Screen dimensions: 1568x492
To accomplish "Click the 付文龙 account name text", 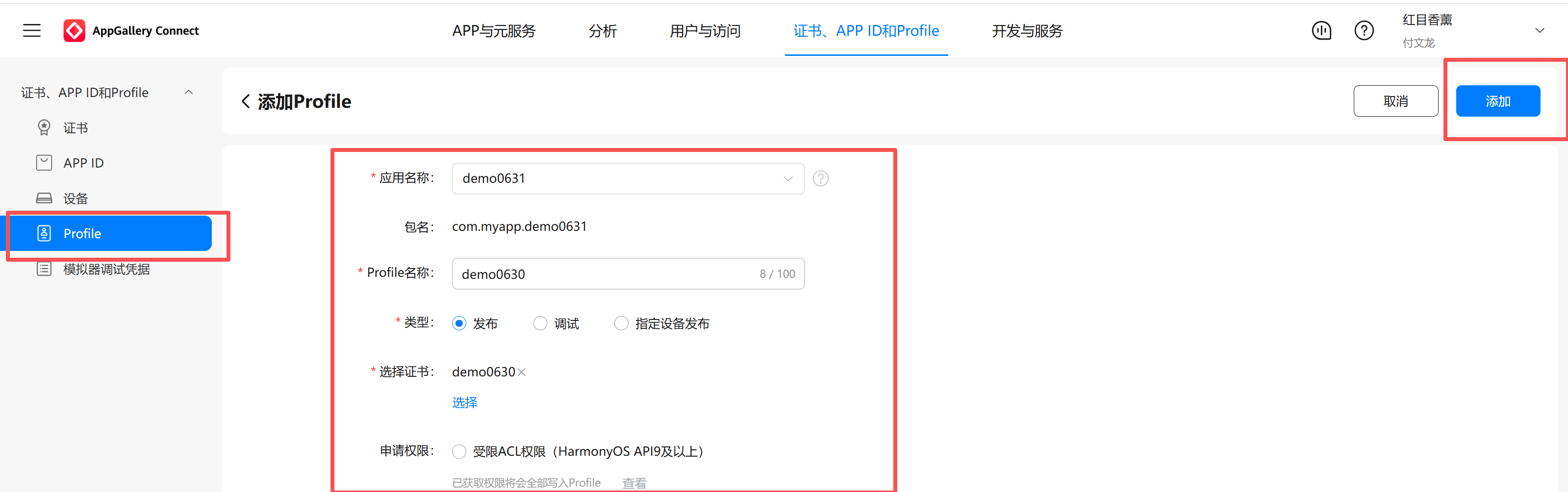I will coord(1418,43).
